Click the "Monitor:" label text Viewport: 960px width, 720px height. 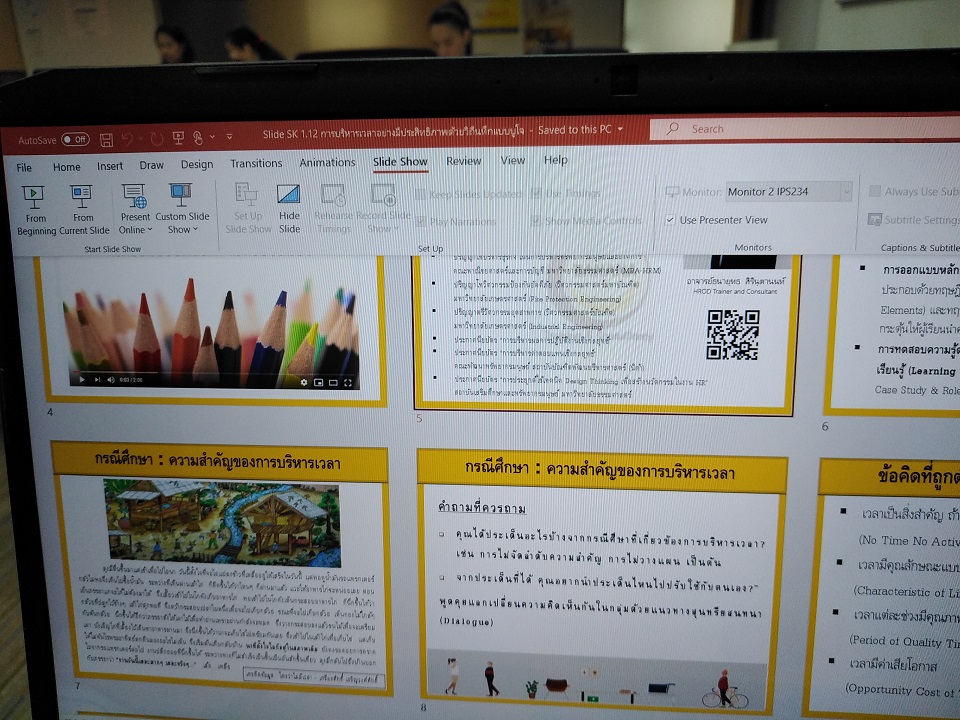coord(702,192)
